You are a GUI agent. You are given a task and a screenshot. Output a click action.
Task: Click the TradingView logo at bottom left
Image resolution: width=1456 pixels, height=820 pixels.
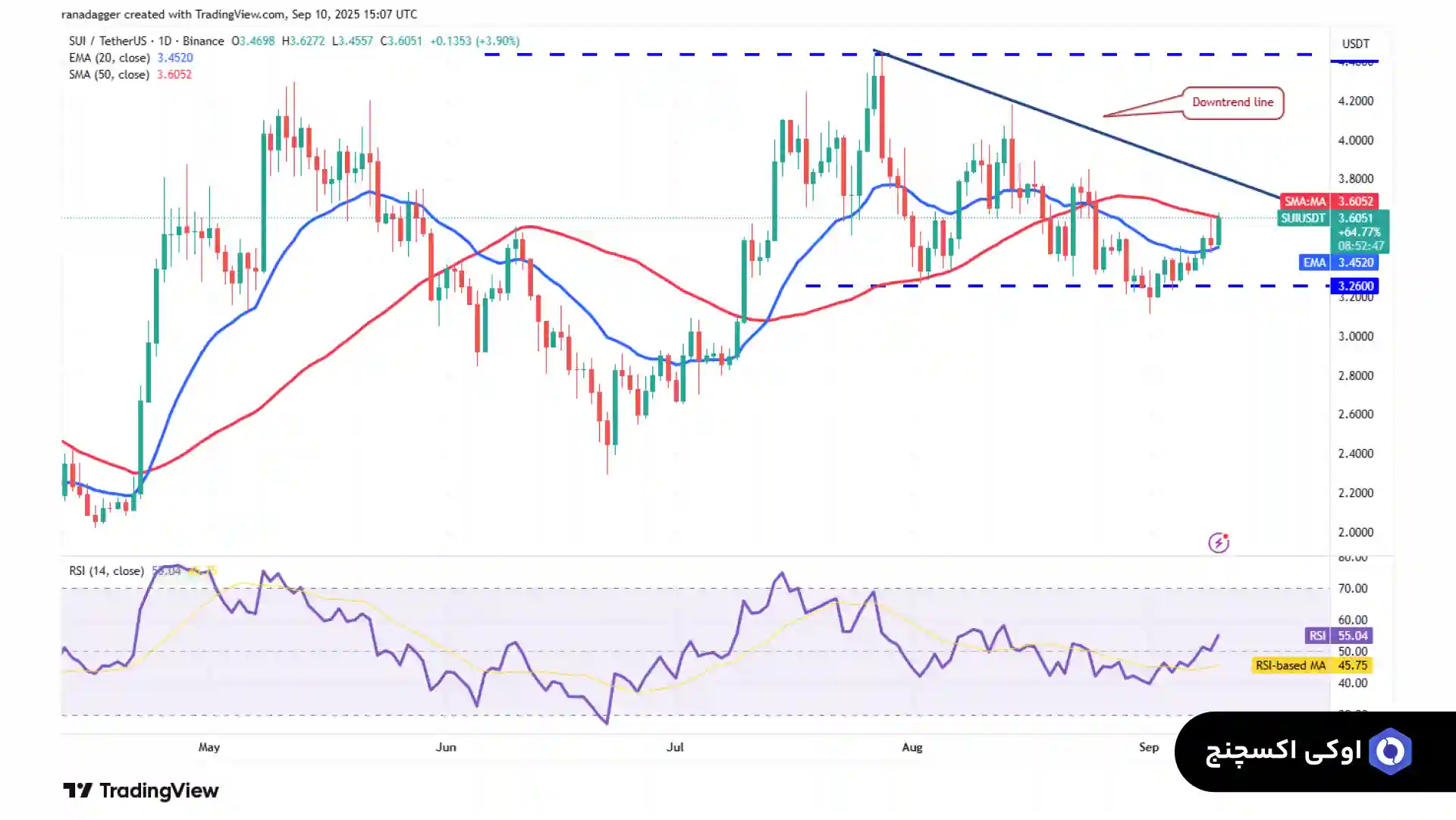point(141,790)
